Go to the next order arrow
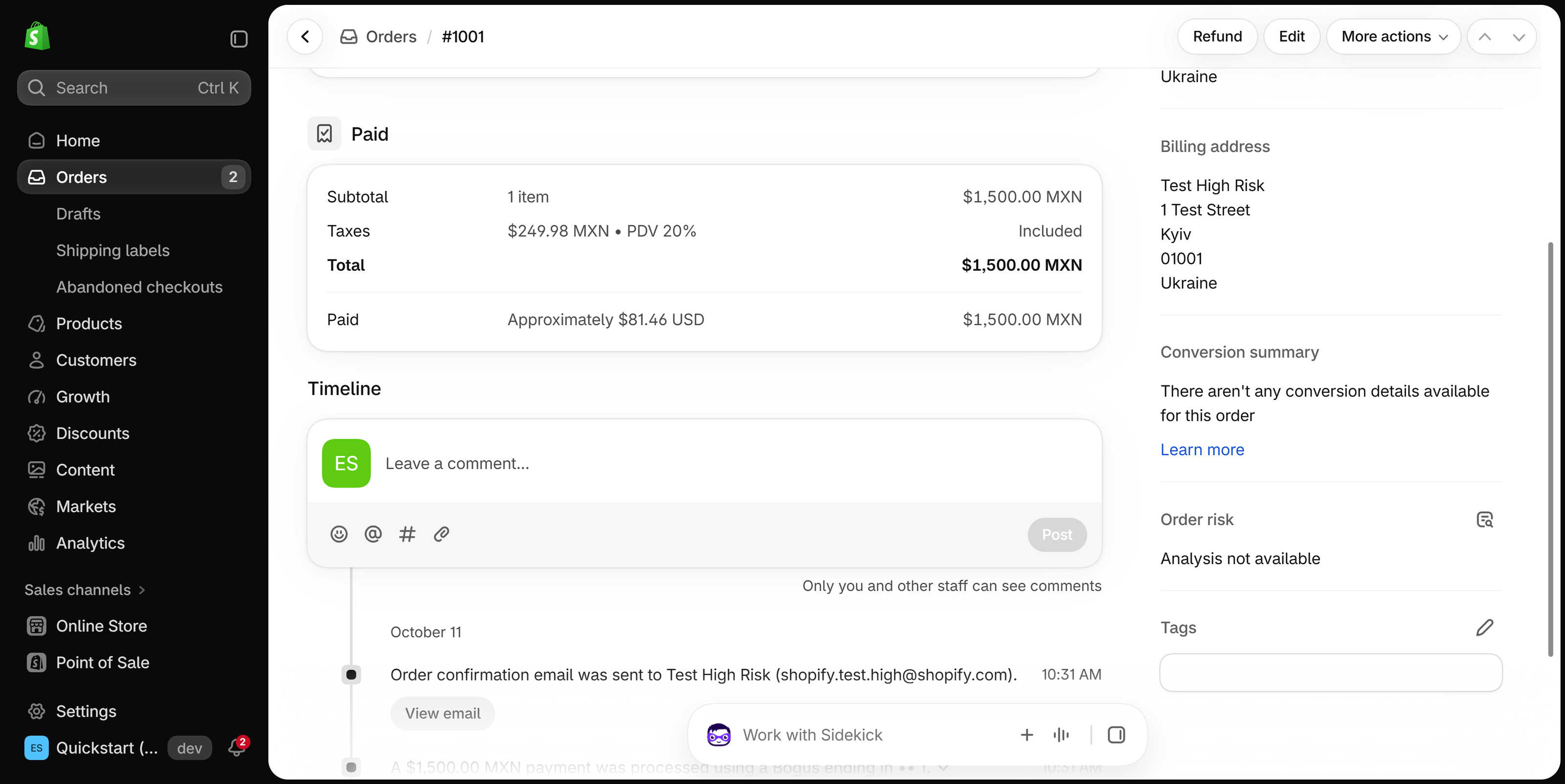 coord(1519,37)
